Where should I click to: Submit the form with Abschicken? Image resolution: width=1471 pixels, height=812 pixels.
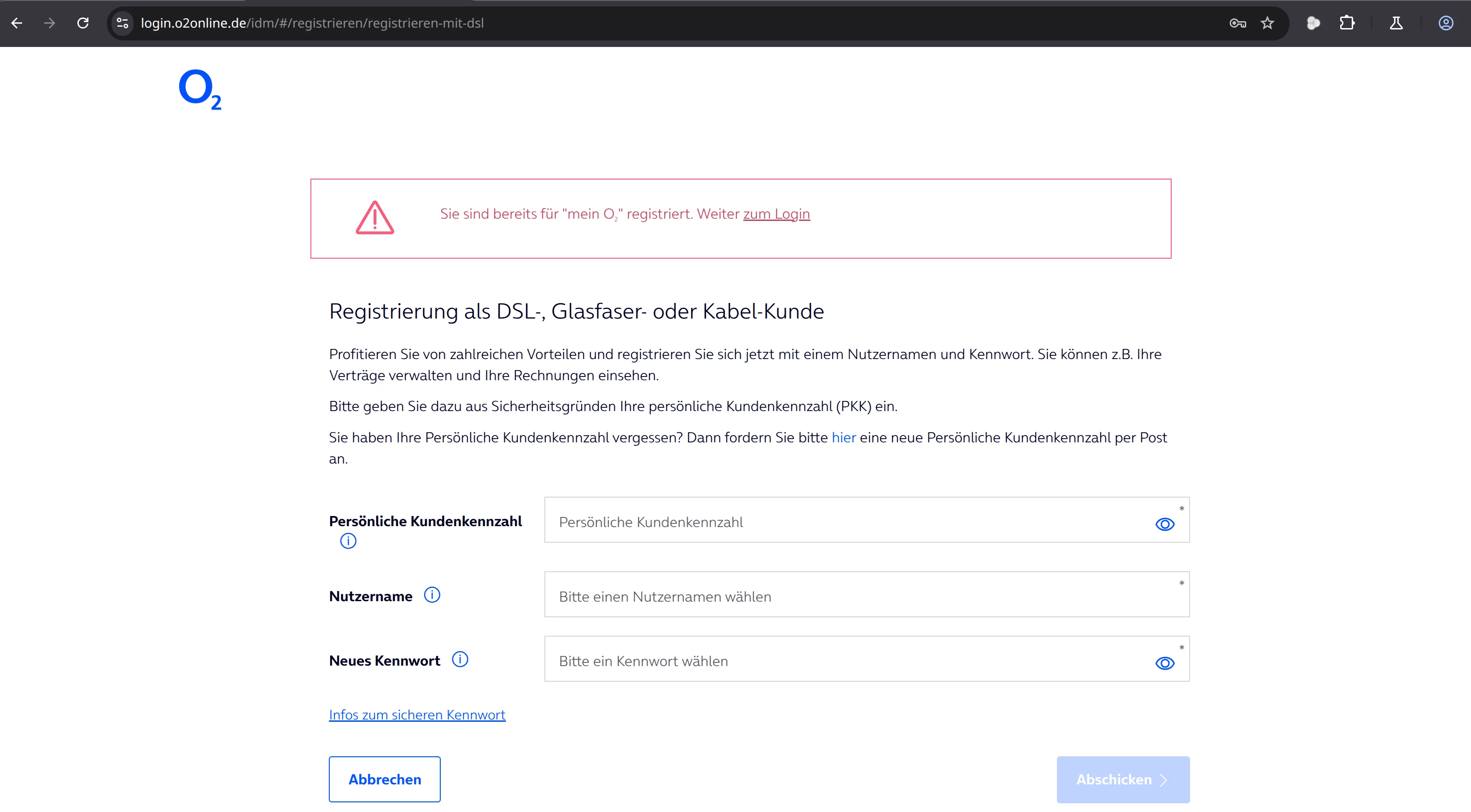1123,779
